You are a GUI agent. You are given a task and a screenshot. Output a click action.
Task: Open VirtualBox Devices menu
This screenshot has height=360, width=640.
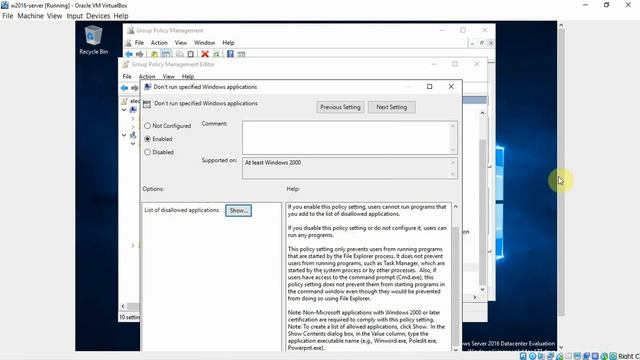tap(98, 16)
